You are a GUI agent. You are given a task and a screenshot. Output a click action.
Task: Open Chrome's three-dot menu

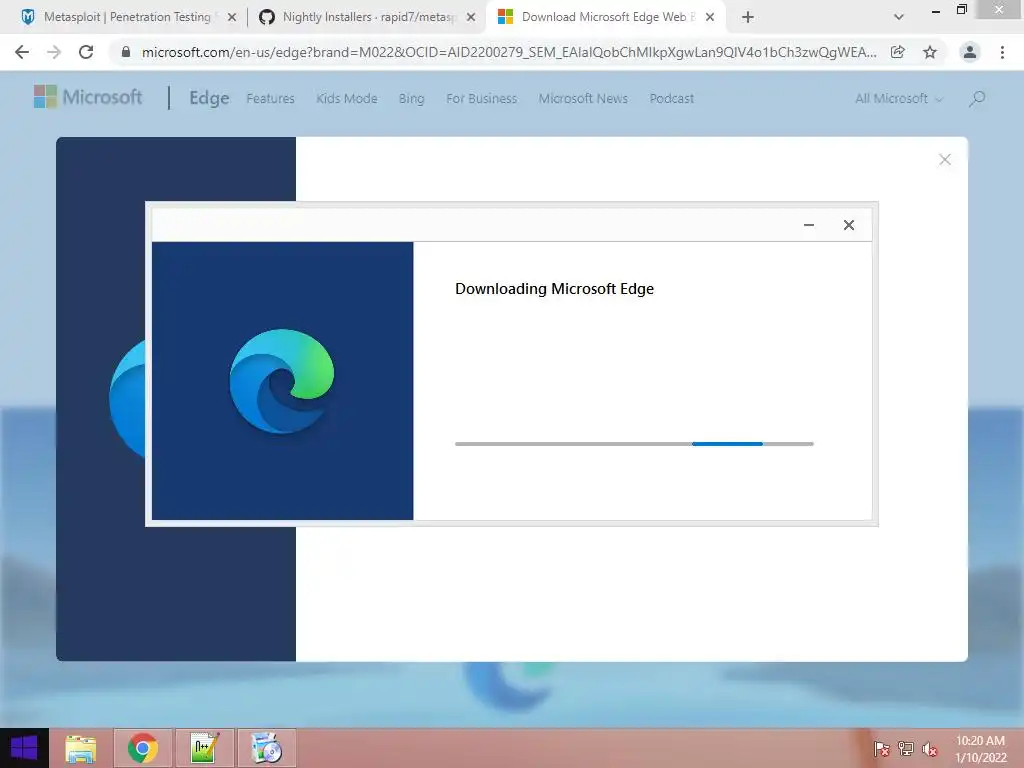(x=1002, y=52)
